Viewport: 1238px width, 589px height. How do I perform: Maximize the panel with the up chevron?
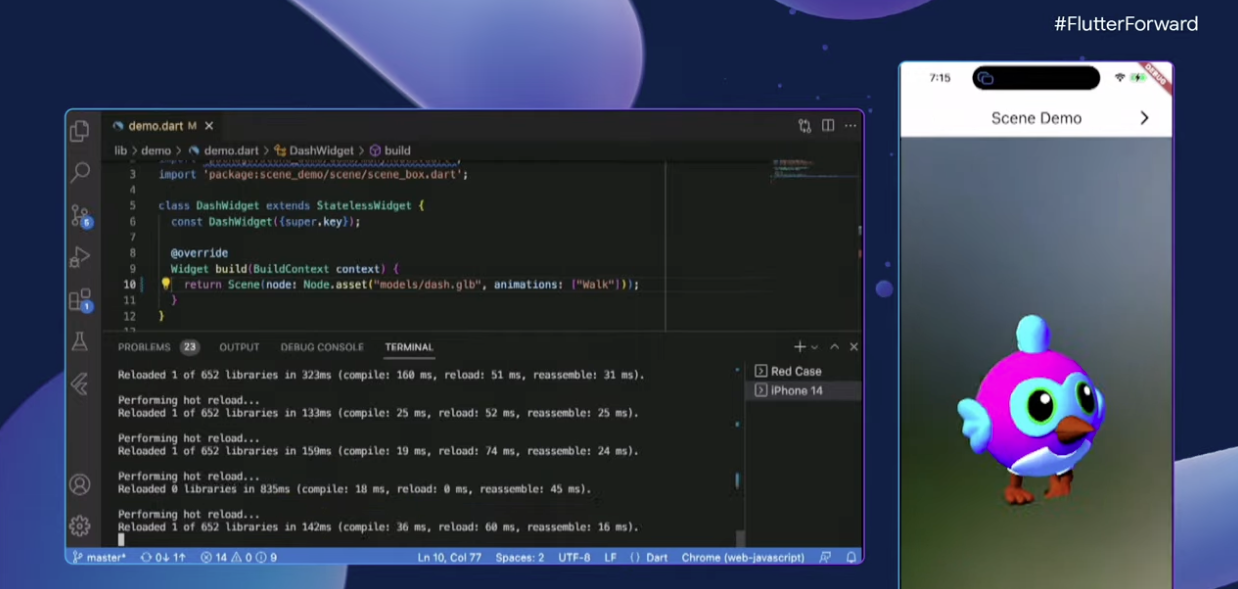pos(835,347)
